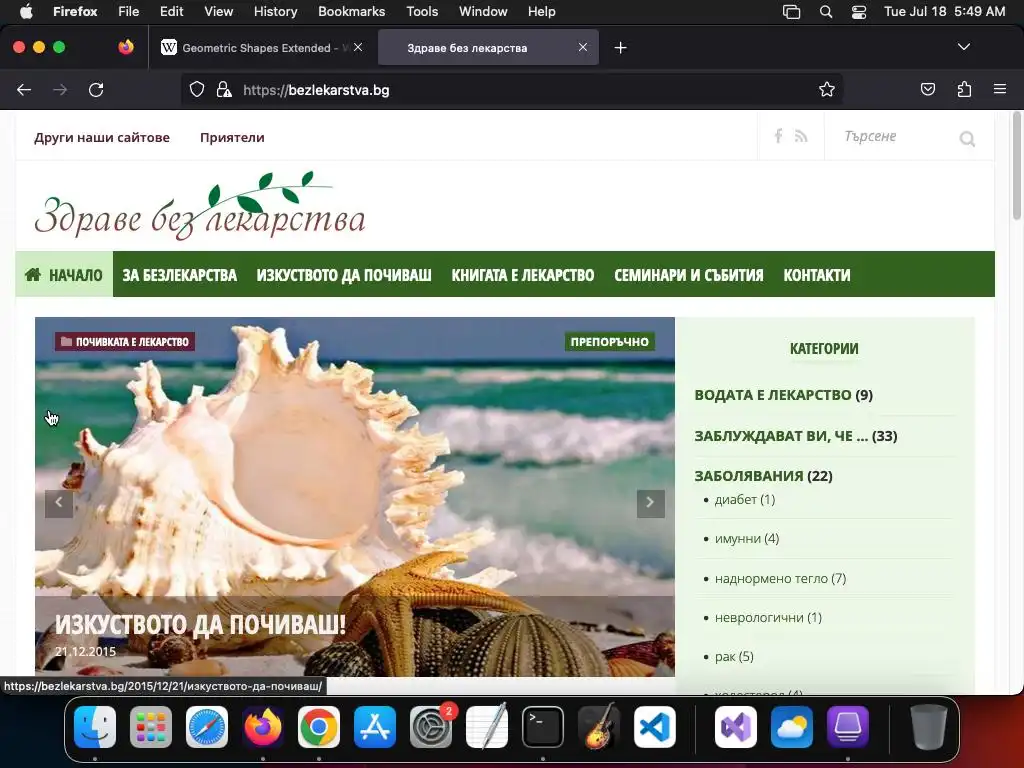Open the Bookmarks menu
Viewport: 1024px width, 768px height.
351,12
